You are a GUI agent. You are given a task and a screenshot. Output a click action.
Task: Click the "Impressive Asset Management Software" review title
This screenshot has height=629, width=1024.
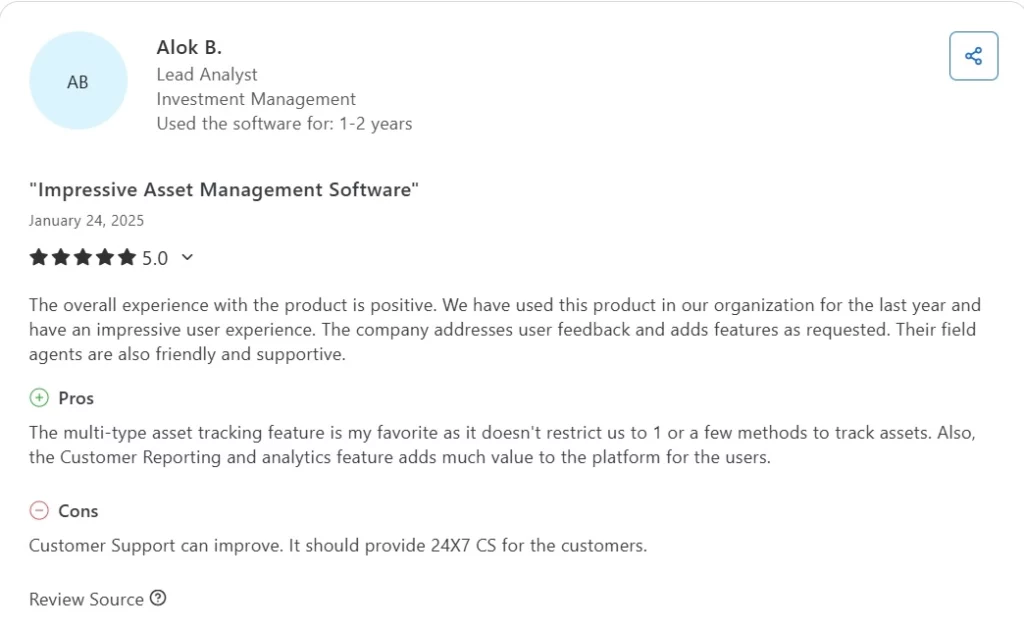[224, 190]
